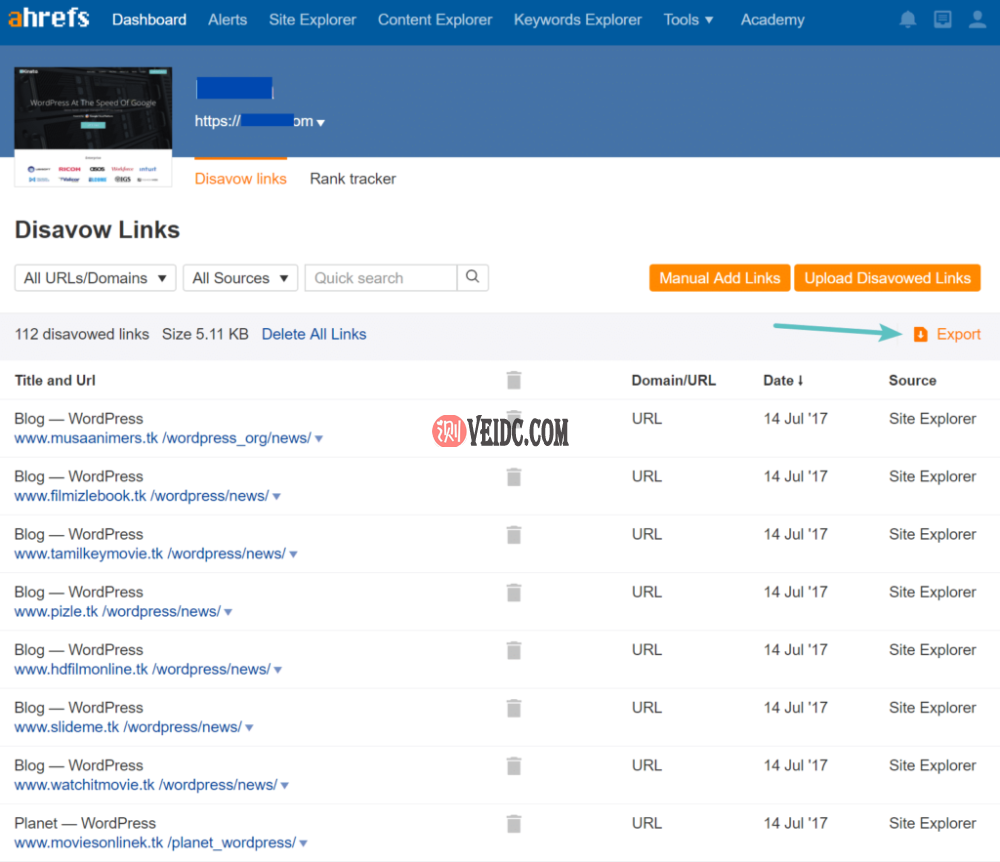The width and height of the screenshot is (1000, 862).
Task: Click the Delete All Links link
Action: pos(314,334)
